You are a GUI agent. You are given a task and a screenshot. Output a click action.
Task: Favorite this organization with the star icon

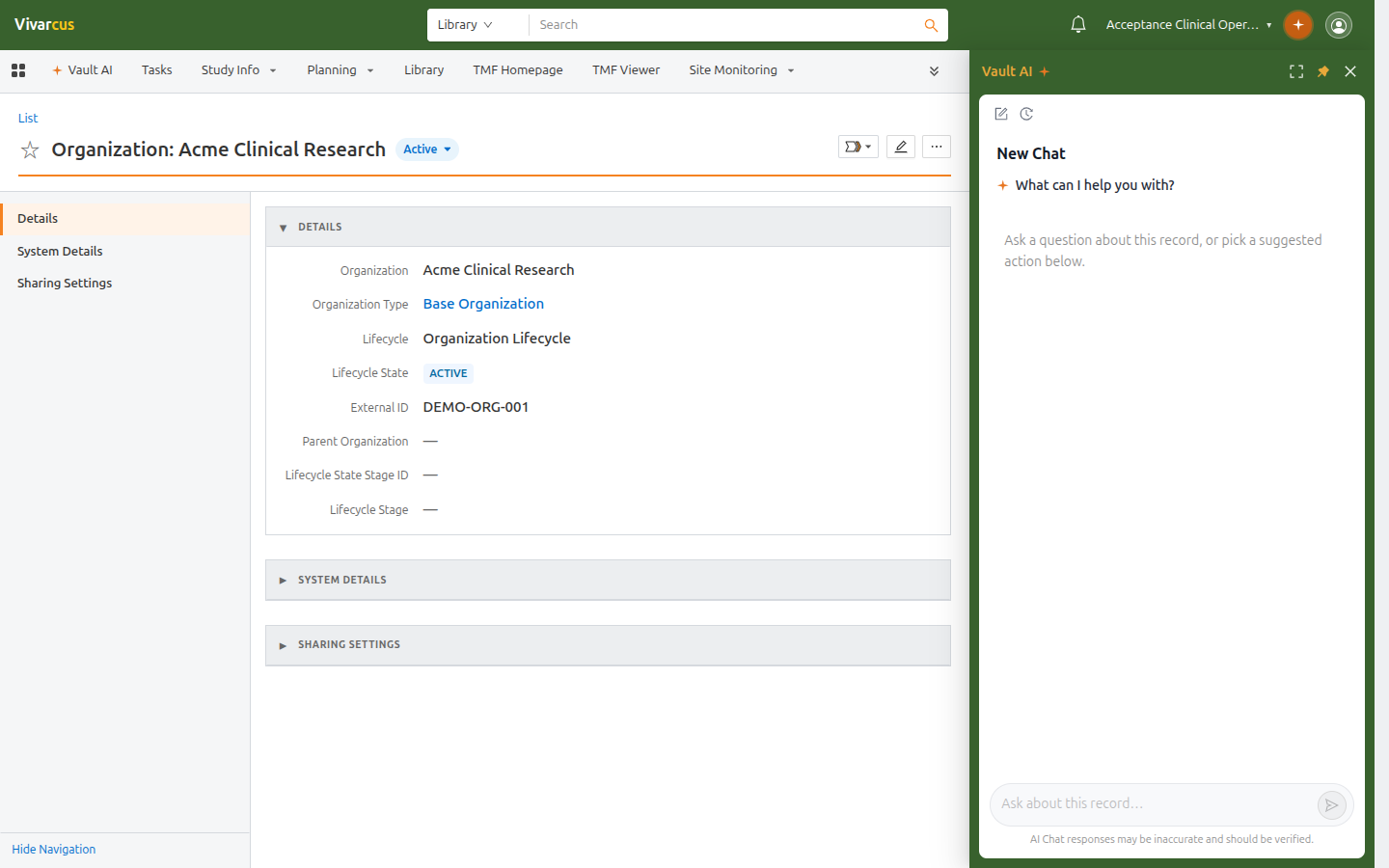(x=30, y=149)
